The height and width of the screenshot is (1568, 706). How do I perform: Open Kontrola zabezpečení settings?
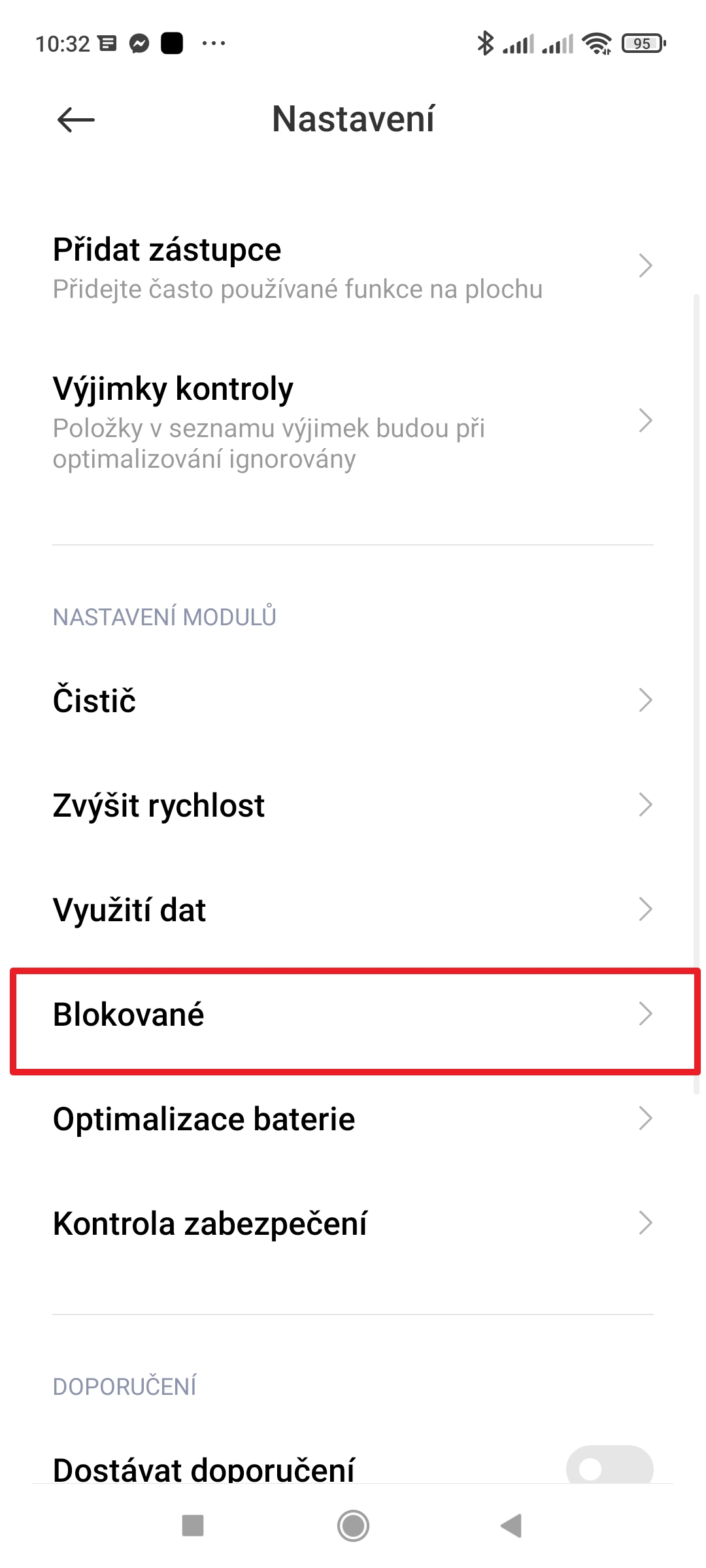[x=353, y=1223]
